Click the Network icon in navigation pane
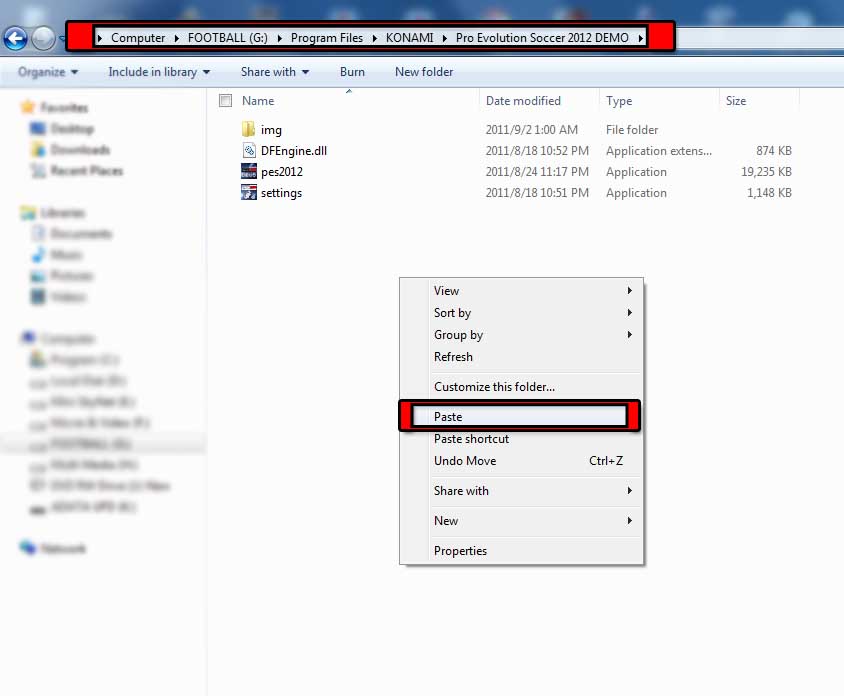844x696 pixels. [x=28, y=548]
